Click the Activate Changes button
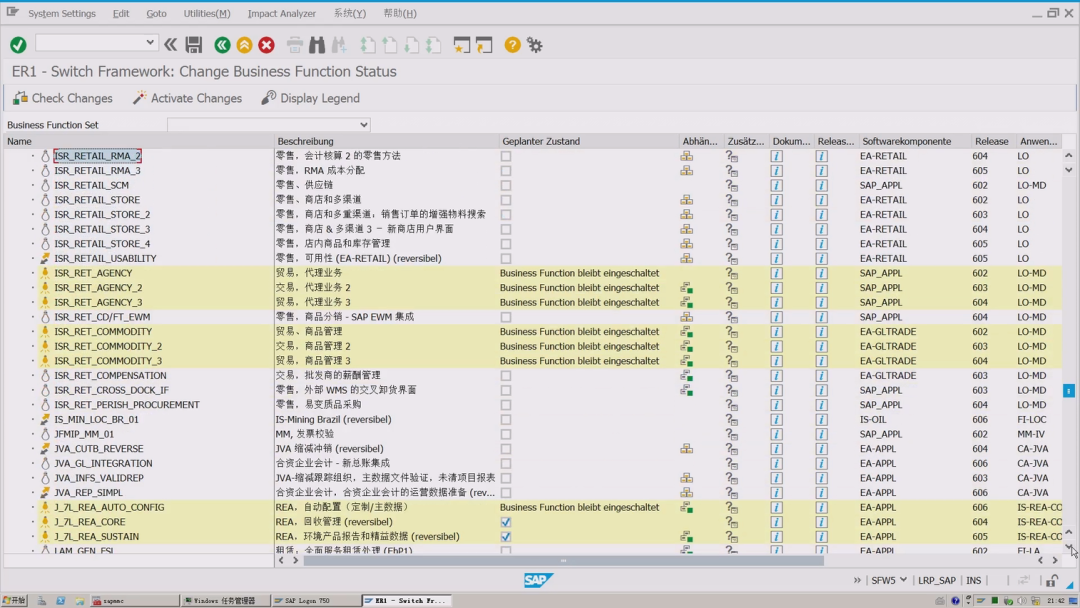Image resolution: width=1080 pixels, height=608 pixels. pos(187,98)
